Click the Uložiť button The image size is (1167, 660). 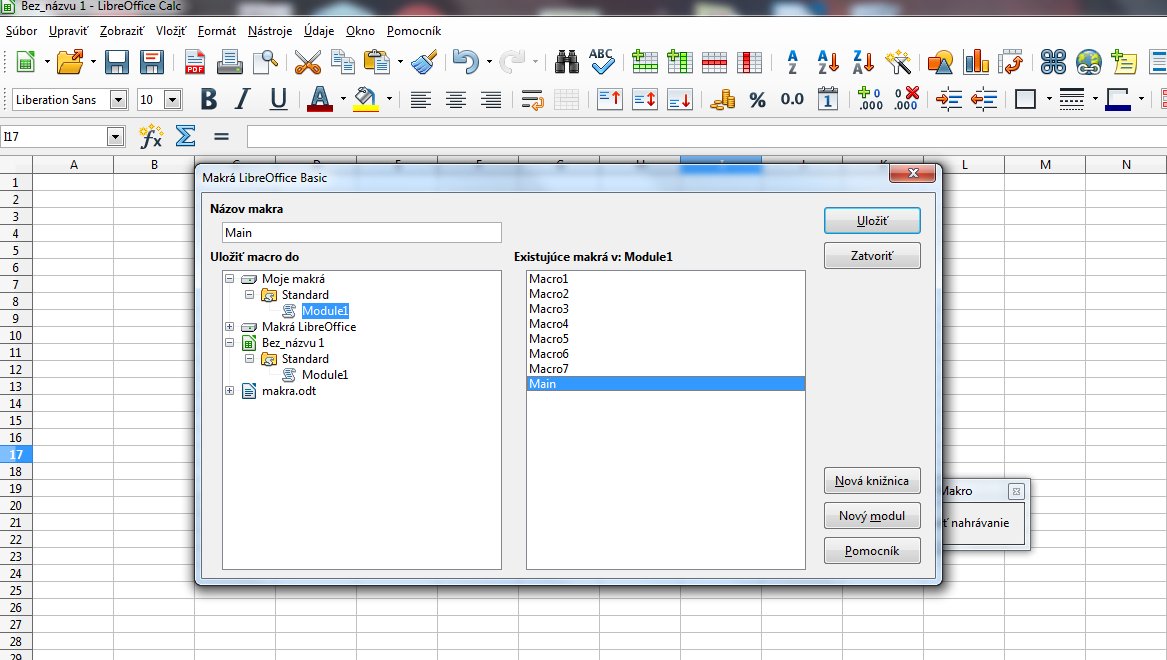coord(872,221)
